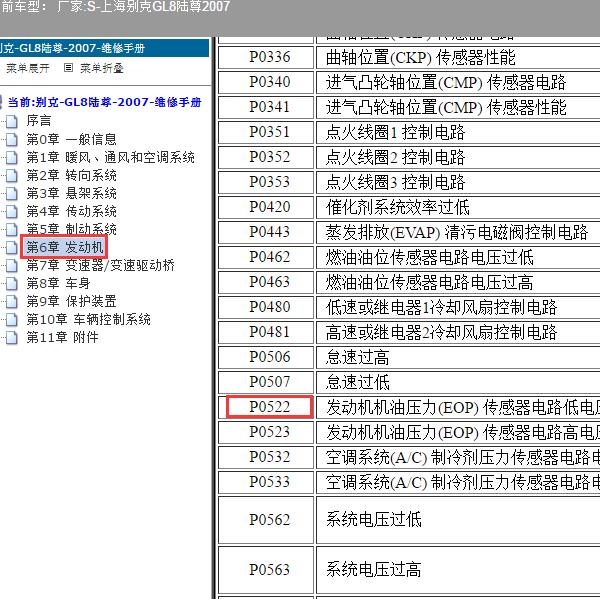The image size is (600, 599).
Task: Click description 蒸发排放(EVAP) 清污电磁阀控制电路
Action: (457, 232)
